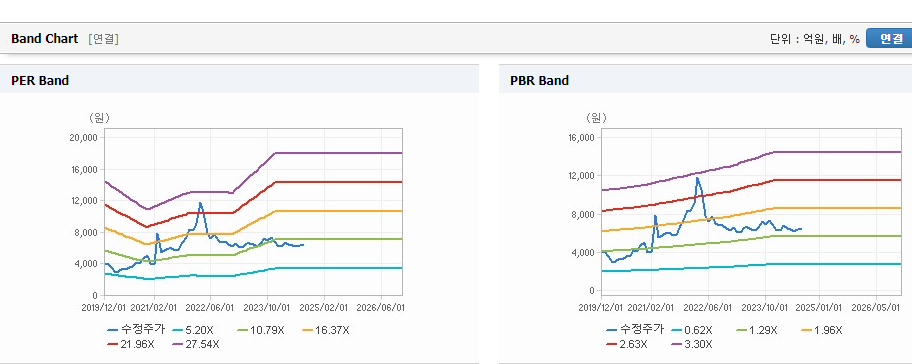Toggle the 1.29X legend series
The image size is (912, 364).
pos(756,330)
